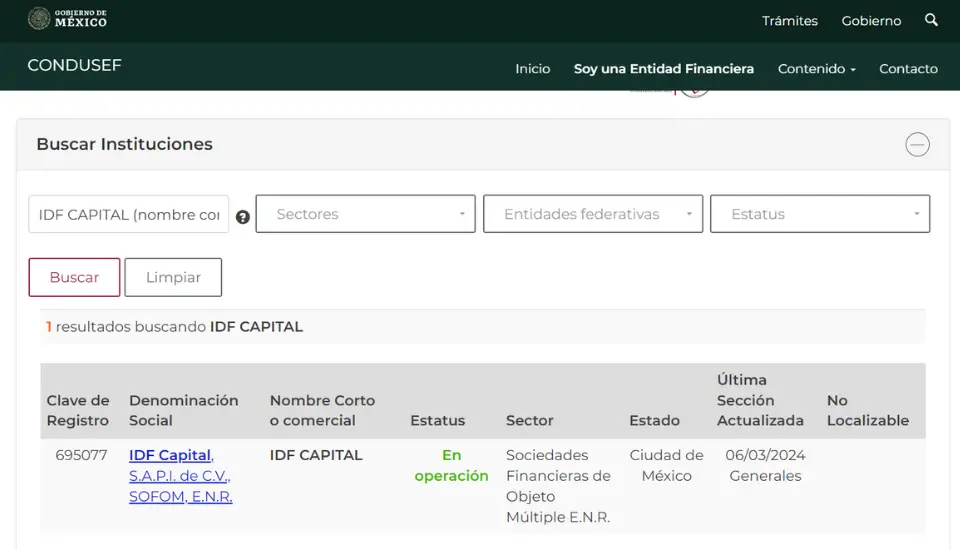Viewport: 960px width, 550px height.
Task: Click the 06/03/2024 Generales cell
Action: point(765,465)
